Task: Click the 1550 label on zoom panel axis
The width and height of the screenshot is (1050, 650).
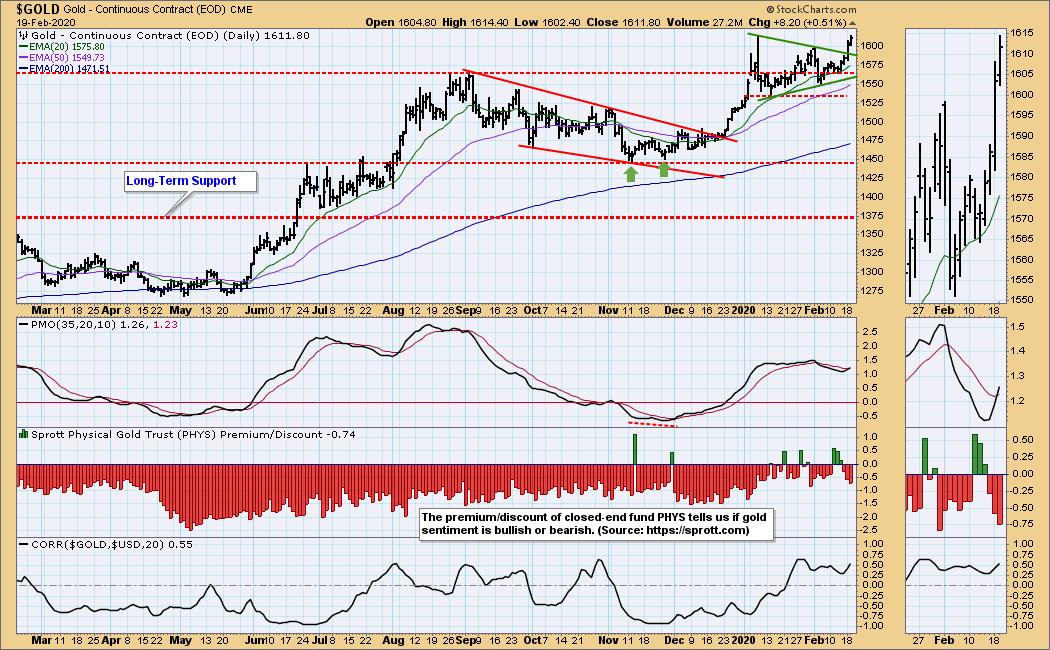Action: pos(1021,301)
